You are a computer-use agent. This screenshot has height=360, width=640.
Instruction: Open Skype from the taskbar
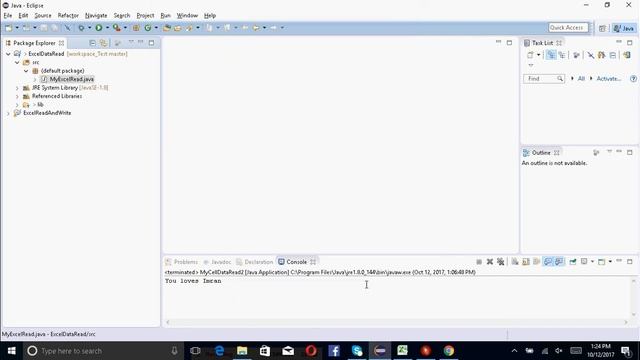pyautogui.click(x=357, y=351)
